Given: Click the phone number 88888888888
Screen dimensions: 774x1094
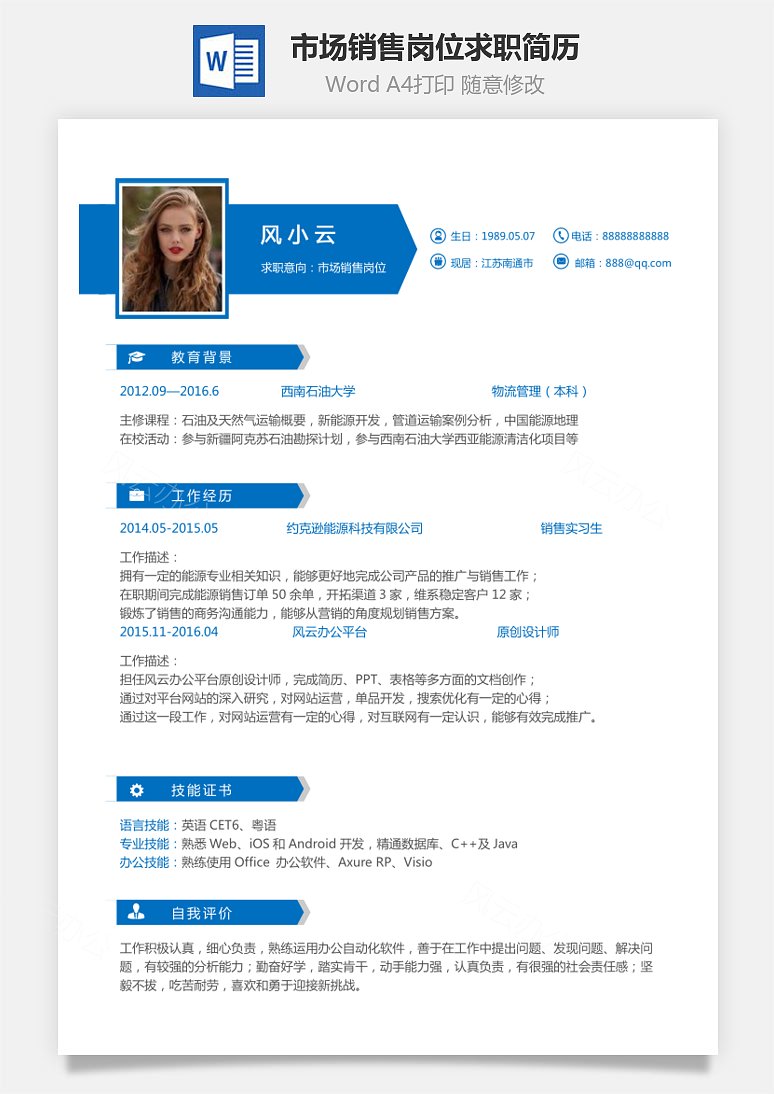Looking at the screenshot, I should click(x=635, y=237).
